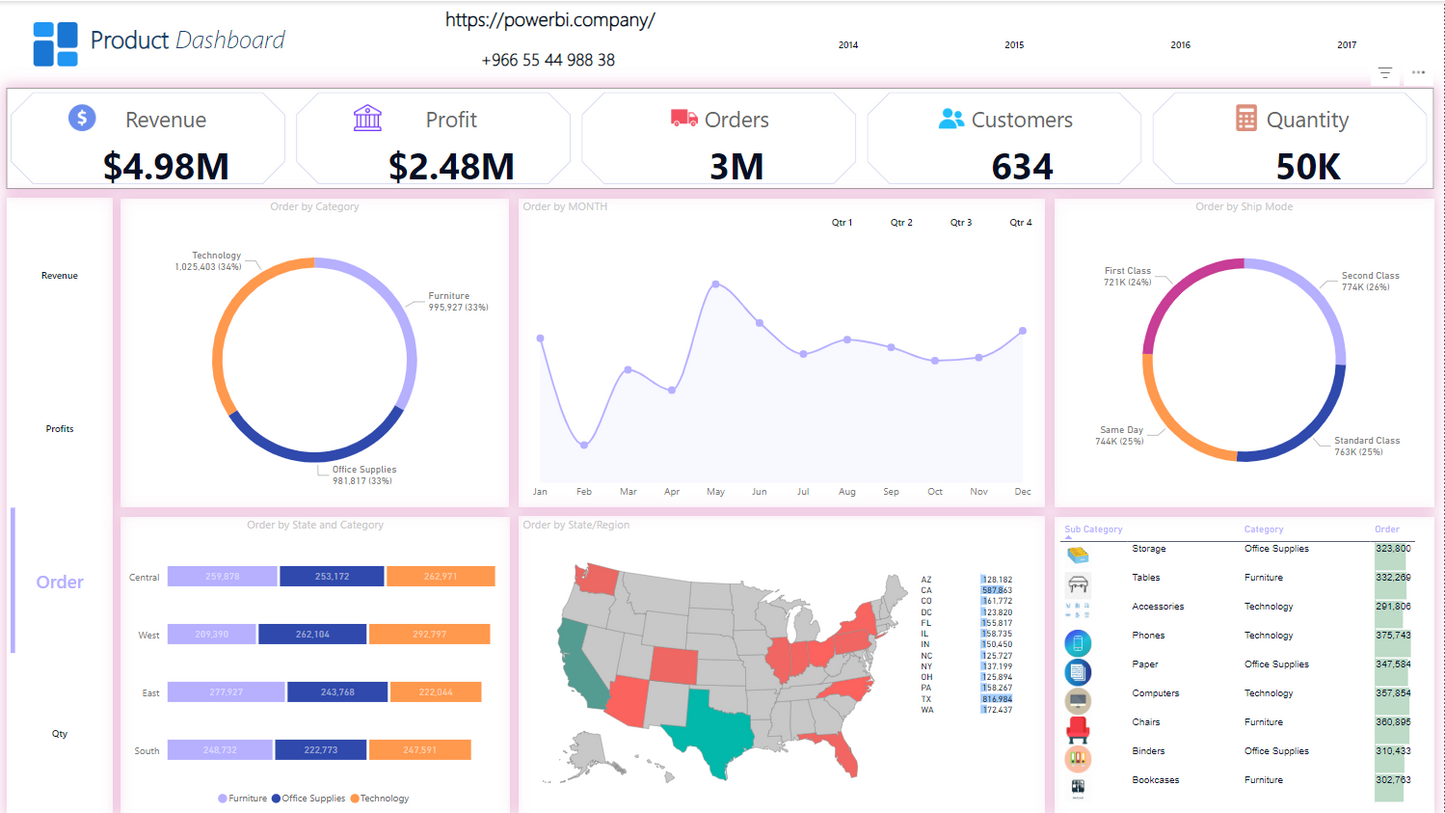Screen dimensions: 1445x813
Task: Click the Quantity calculator icon
Action: 1245,118
